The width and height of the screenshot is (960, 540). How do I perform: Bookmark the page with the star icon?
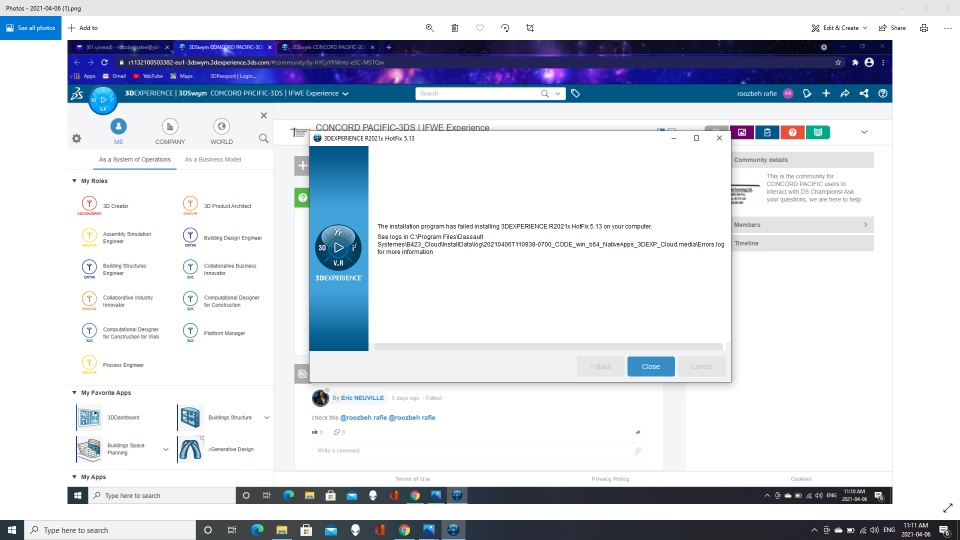tap(838, 62)
